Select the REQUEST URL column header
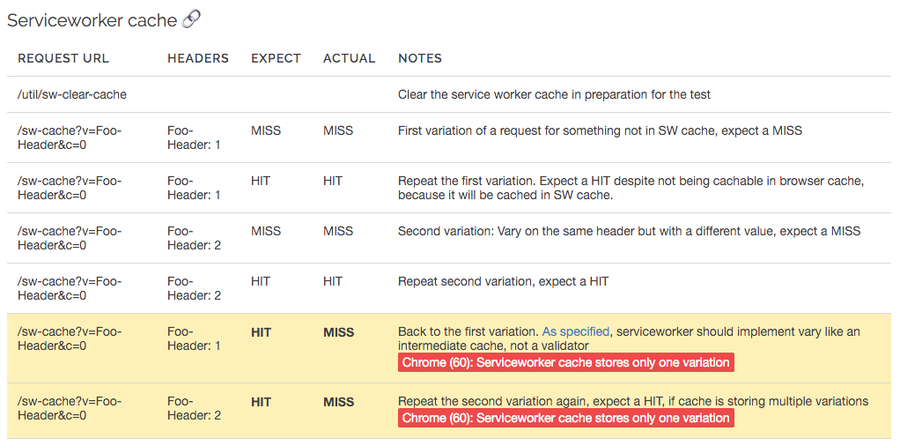The width and height of the screenshot is (900, 446). tap(63, 59)
